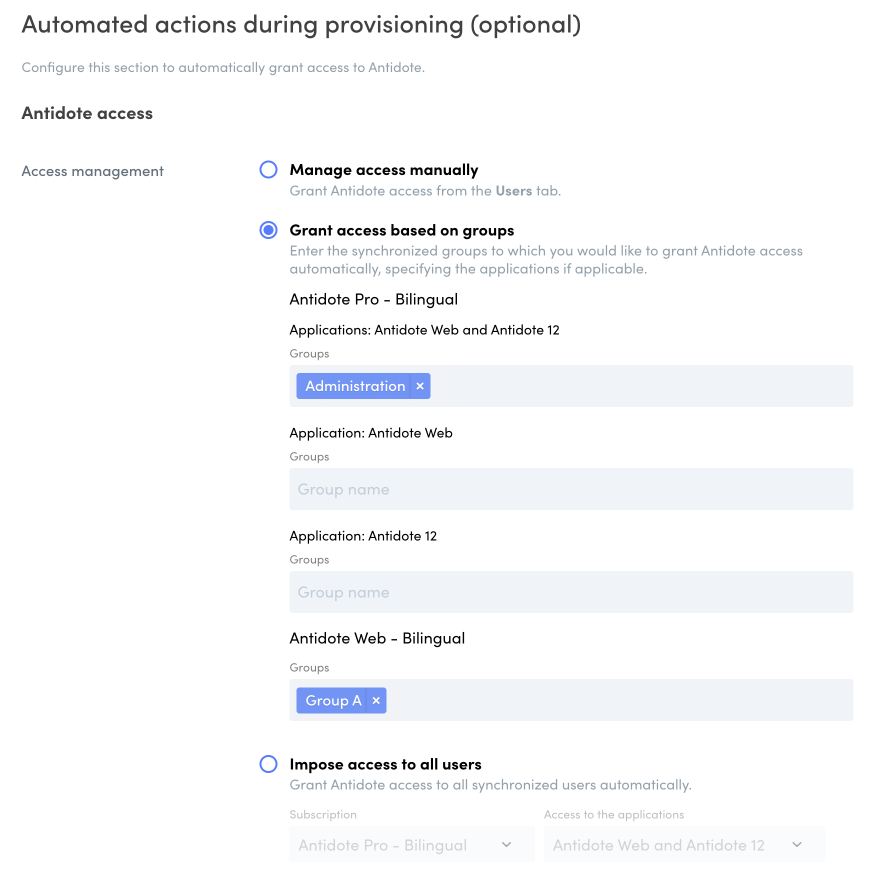The width and height of the screenshot is (887, 888).
Task: Expand the Access to the applications dropdown
Action: coord(684,845)
